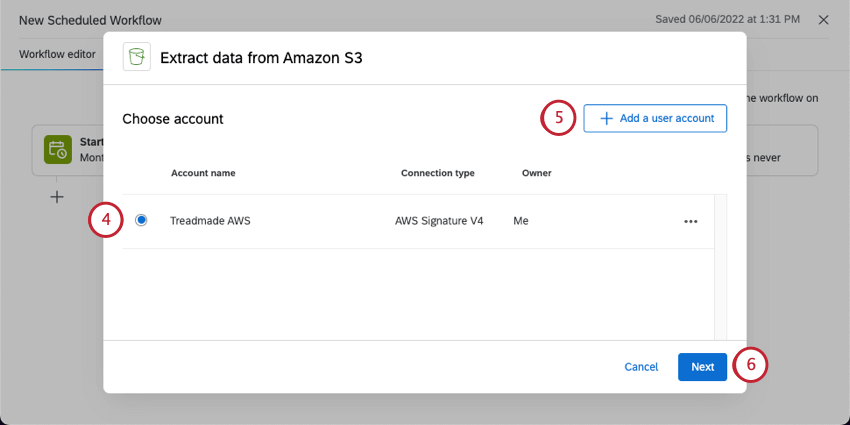
Task: Click the AWS Signature V4 cell
Action: click(x=439, y=221)
